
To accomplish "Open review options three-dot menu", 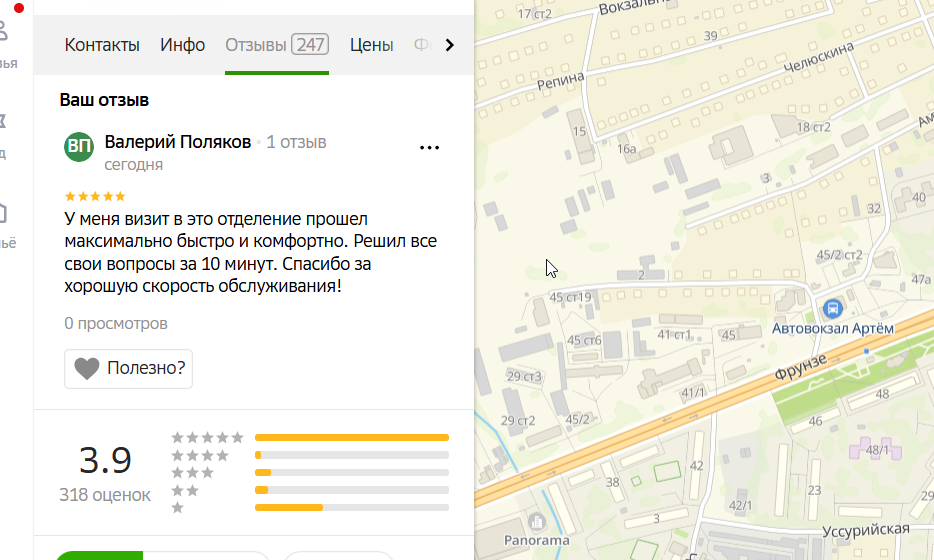I will 429,148.
